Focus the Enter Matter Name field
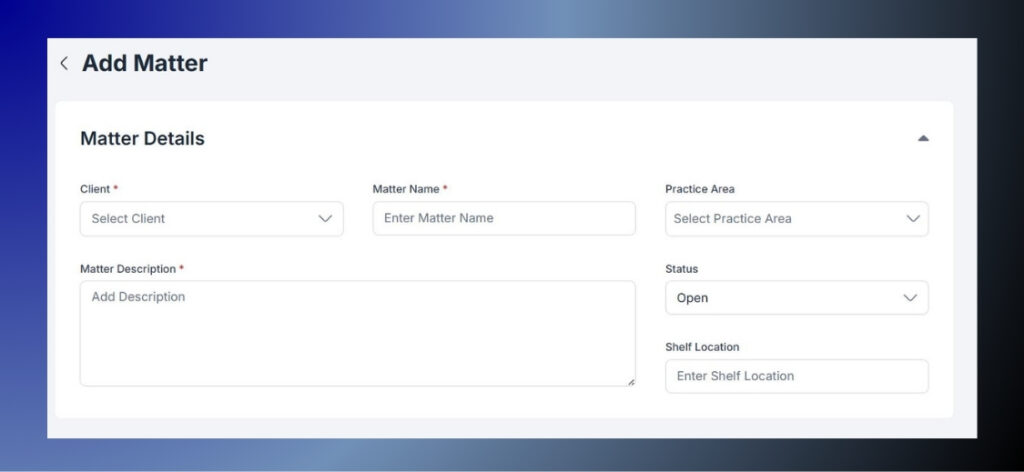The height and width of the screenshot is (472, 1024). point(503,218)
